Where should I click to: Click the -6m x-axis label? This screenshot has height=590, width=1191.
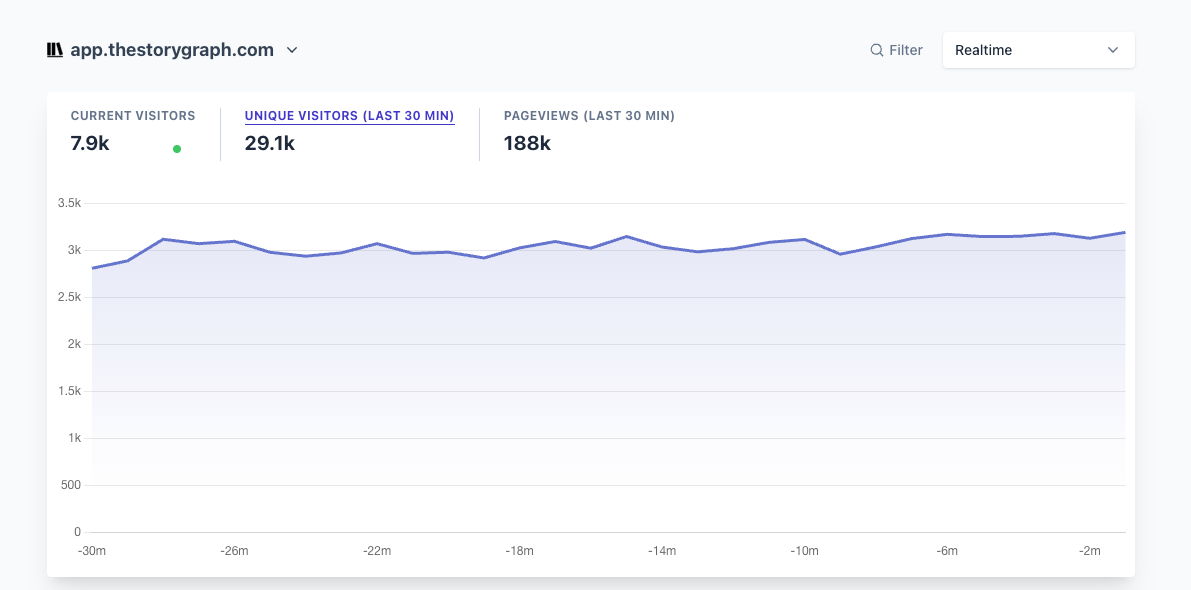click(947, 551)
